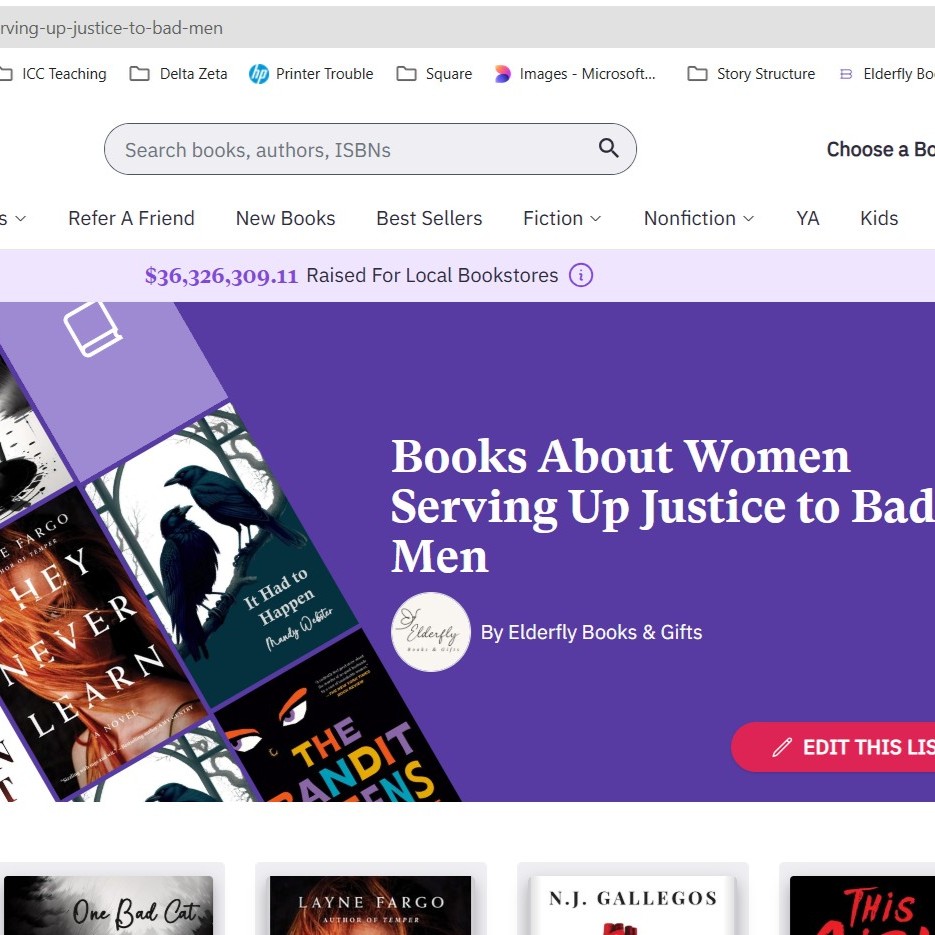Open the Square bookmark folder
This screenshot has height=935, width=935.
[x=434, y=74]
